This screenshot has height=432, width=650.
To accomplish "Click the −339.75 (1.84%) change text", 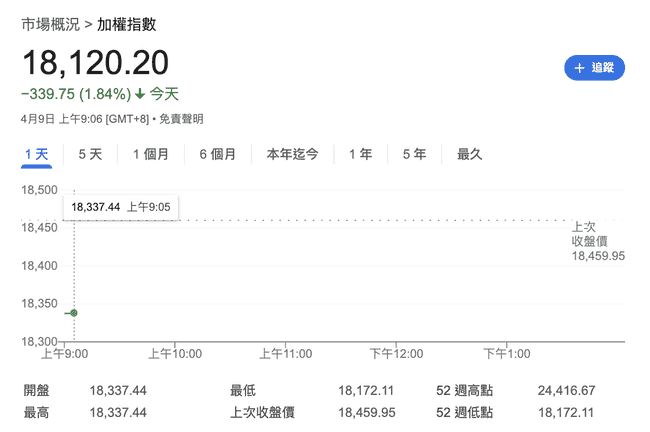I will pos(76,94).
